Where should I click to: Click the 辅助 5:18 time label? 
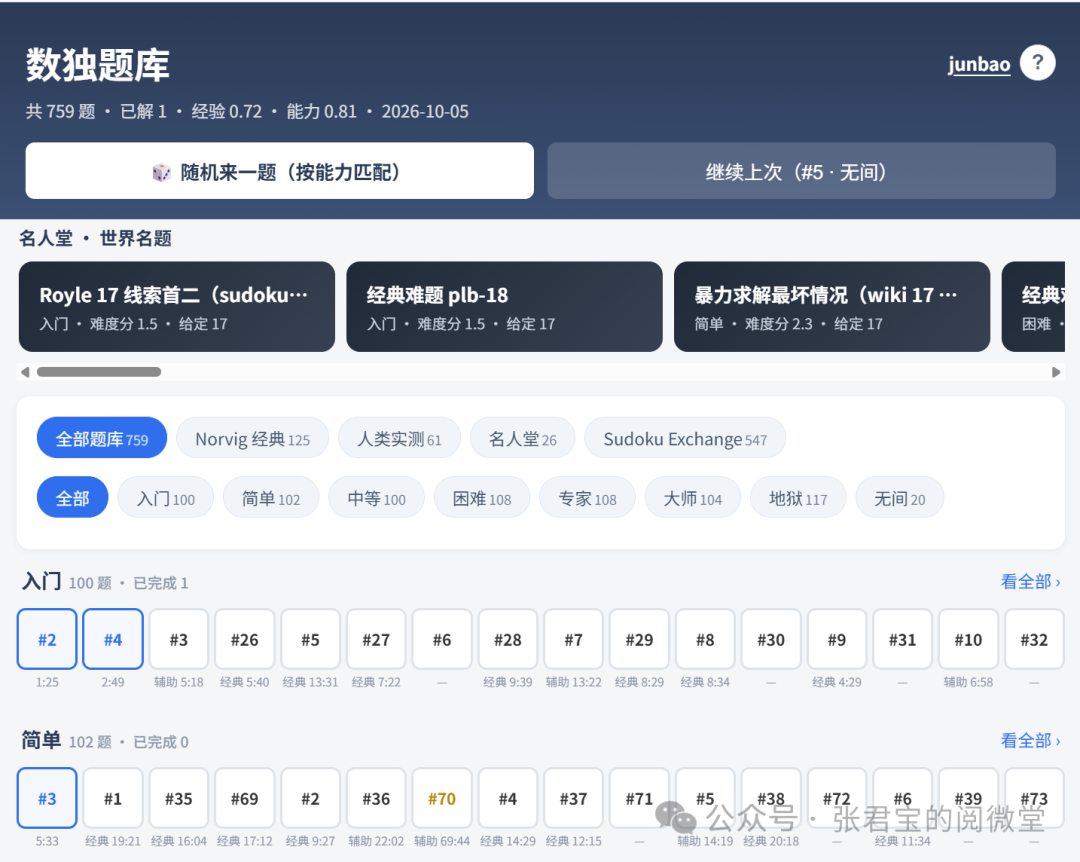(x=179, y=682)
